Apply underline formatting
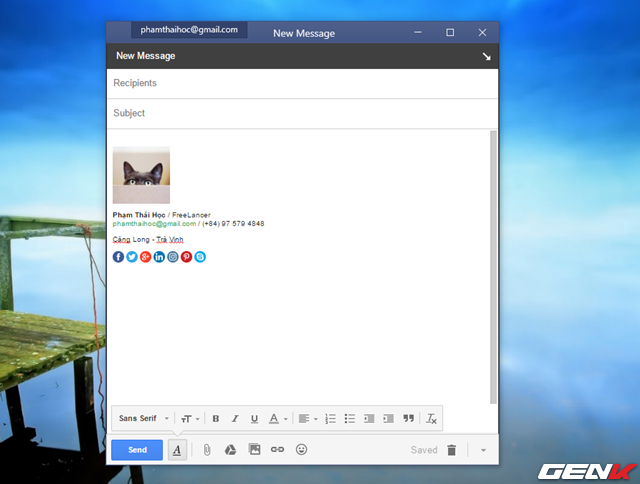This screenshot has width=640, height=484. pyautogui.click(x=254, y=419)
